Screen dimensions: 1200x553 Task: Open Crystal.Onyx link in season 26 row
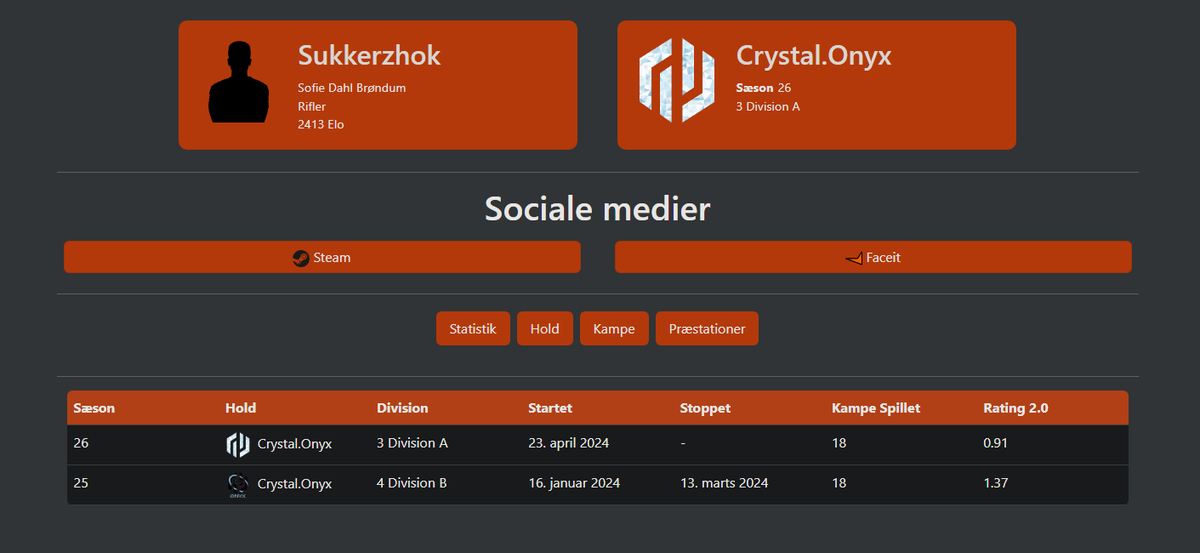click(x=295, y=443)
